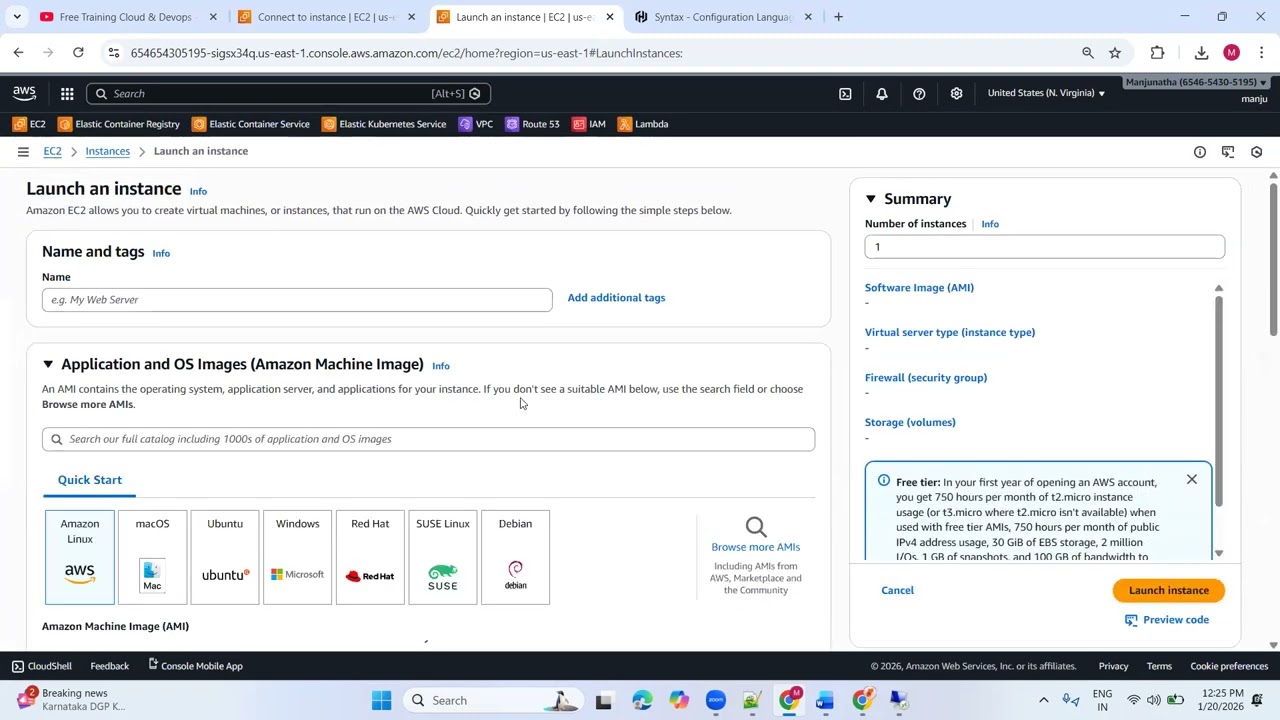
Task: Click Add additional tags
Action: pyautogui.click(x=616, y=298)
